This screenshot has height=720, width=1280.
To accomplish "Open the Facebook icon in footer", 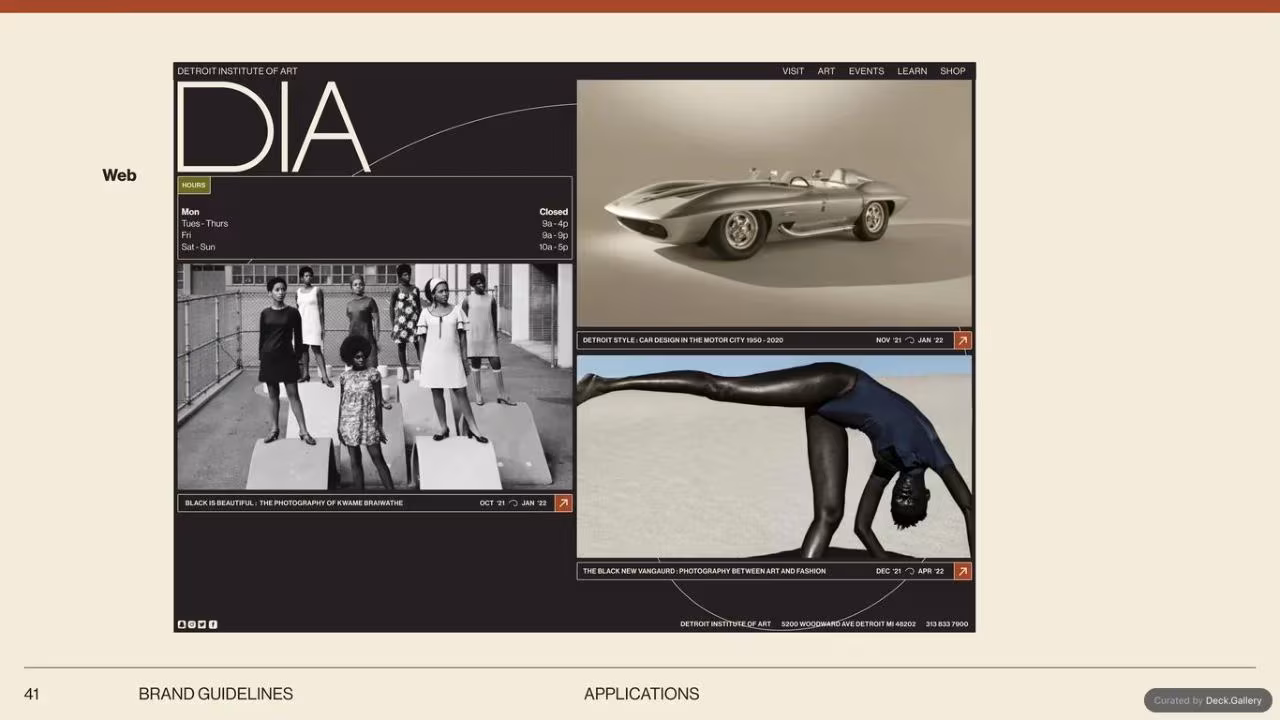I will pos(213,624).
